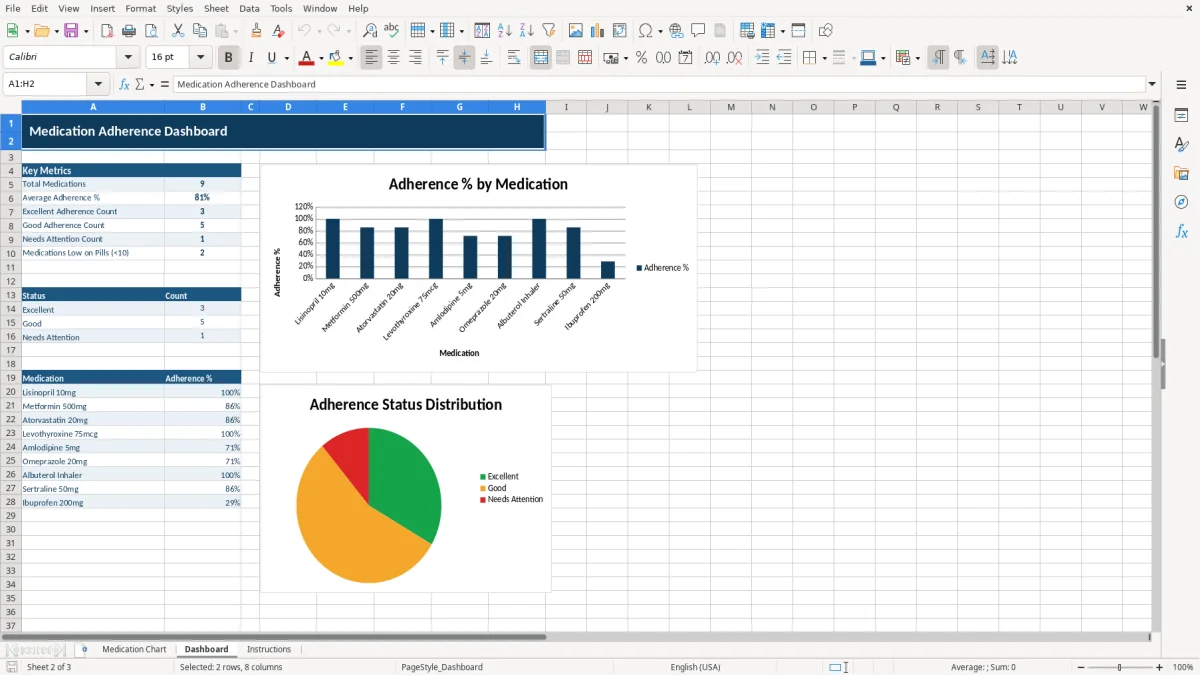Click the add new sheet button
1200x675 pixels.
coord(84,649)
